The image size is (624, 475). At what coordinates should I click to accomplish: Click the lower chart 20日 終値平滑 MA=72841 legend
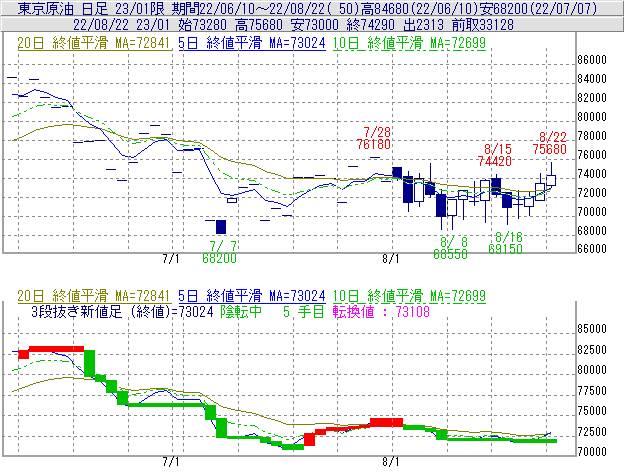click(x=94, y=296)
